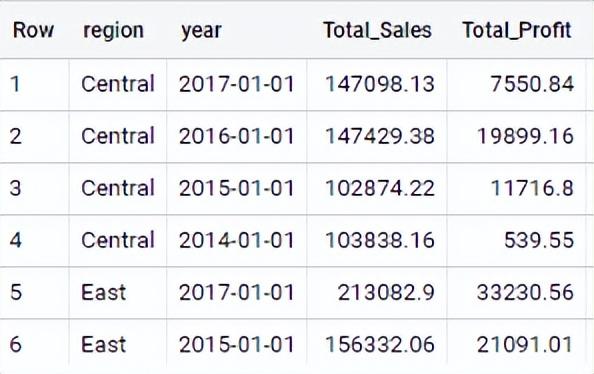This screenshot has width=594, height=374.
Task: Select profit cell showing 19899.16
Action: (x=525, y=136)
